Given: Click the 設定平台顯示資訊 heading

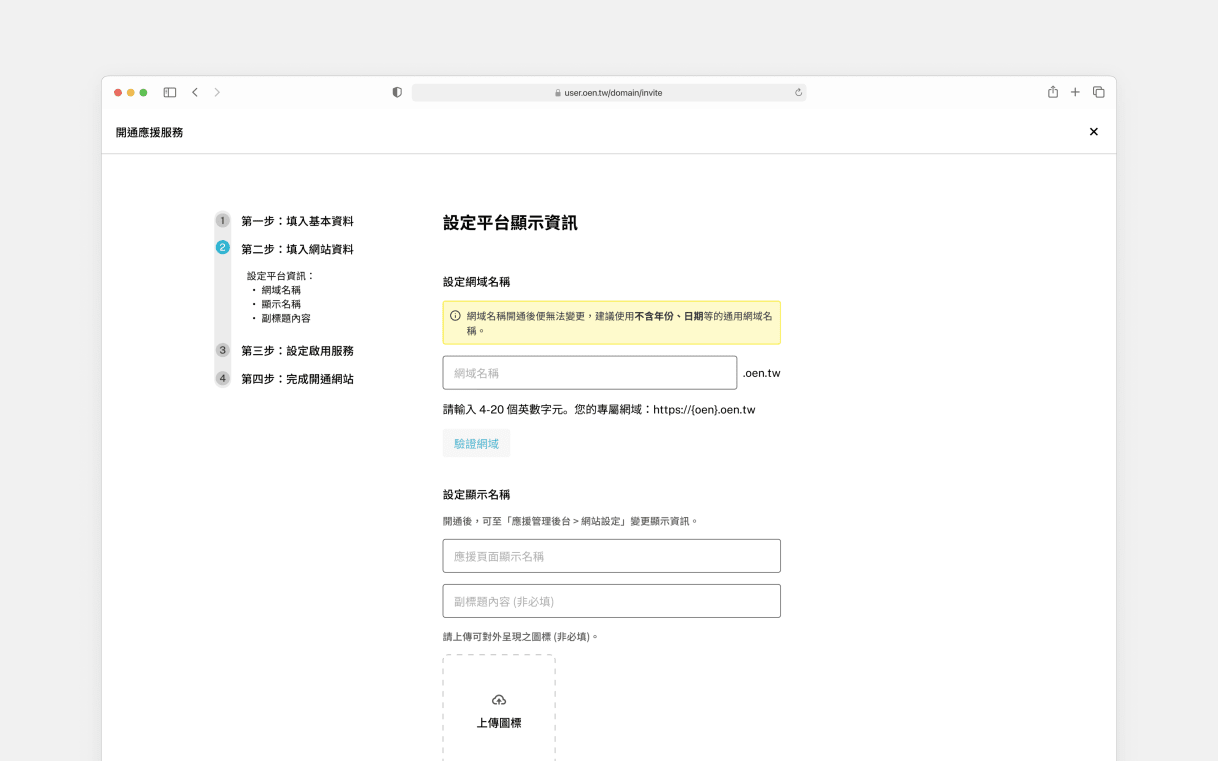Looking at the screenshot, I should [x=510, y=223].
